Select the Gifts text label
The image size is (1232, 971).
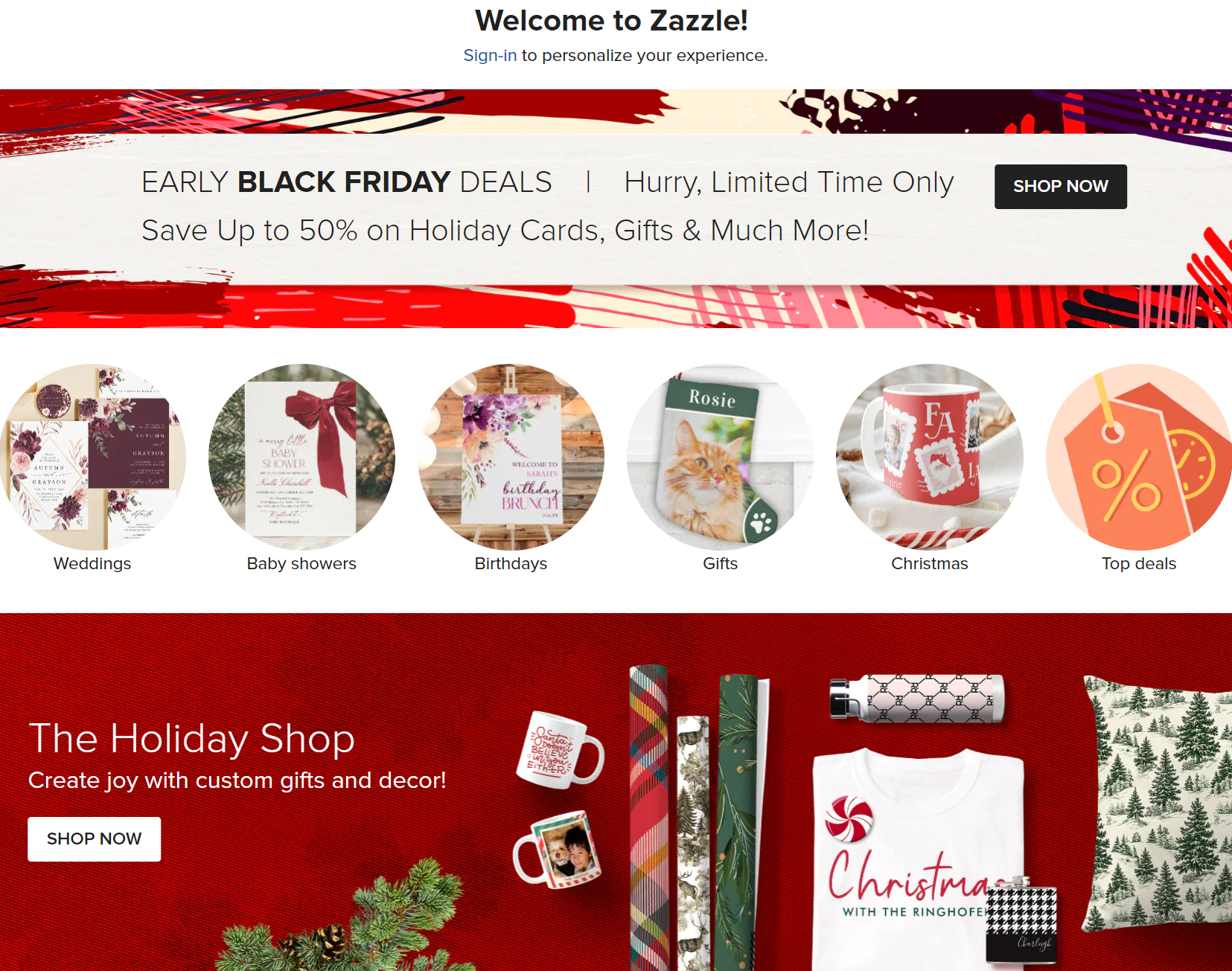coord(720,563)
